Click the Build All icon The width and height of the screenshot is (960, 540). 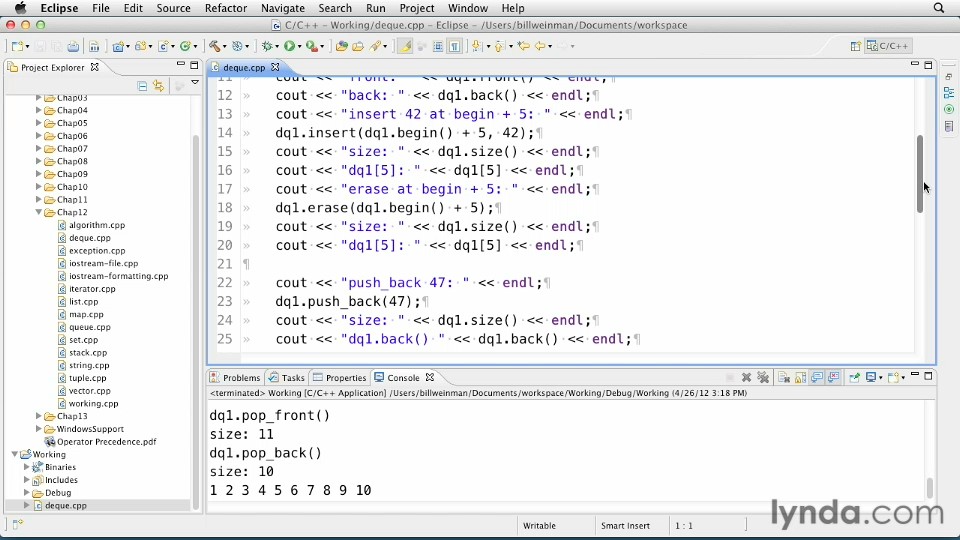(94, 46)
